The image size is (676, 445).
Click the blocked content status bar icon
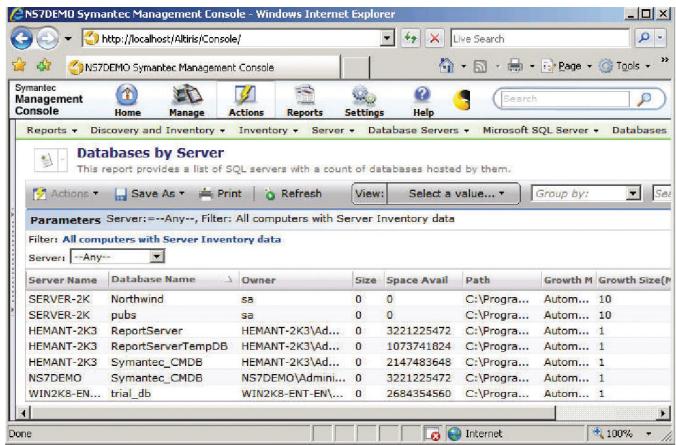[432, 434]
